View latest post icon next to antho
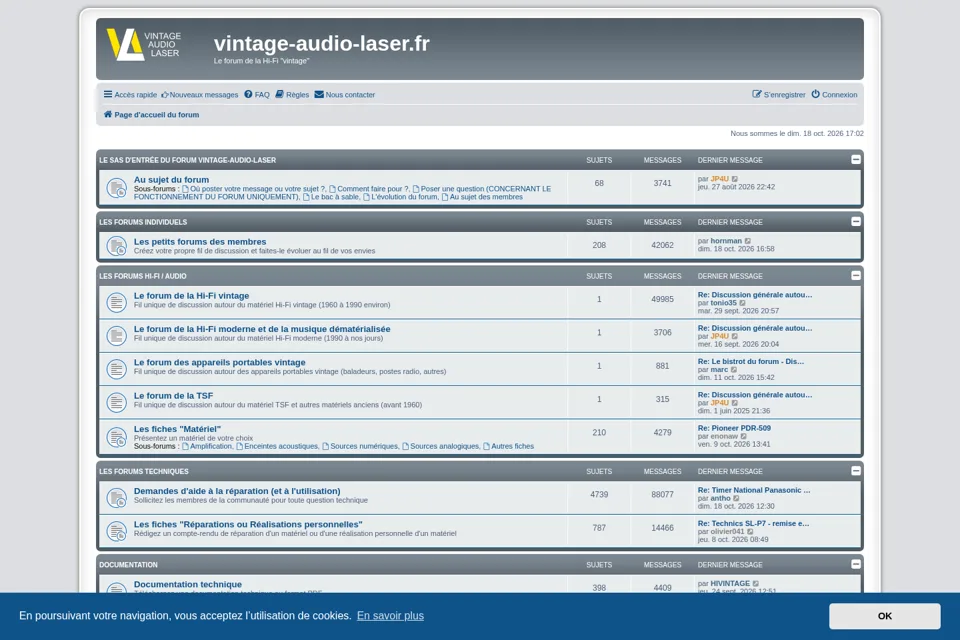960x640 pixels. coord(737,499)
